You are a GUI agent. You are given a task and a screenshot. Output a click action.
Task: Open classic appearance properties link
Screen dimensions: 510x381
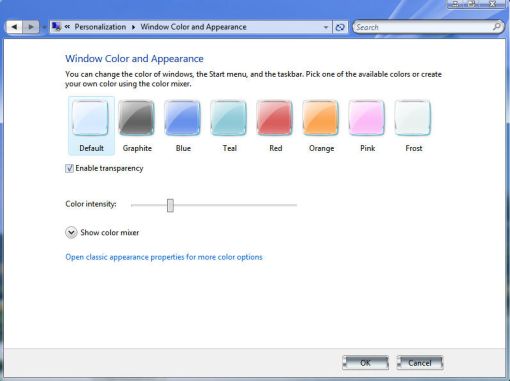164,257
